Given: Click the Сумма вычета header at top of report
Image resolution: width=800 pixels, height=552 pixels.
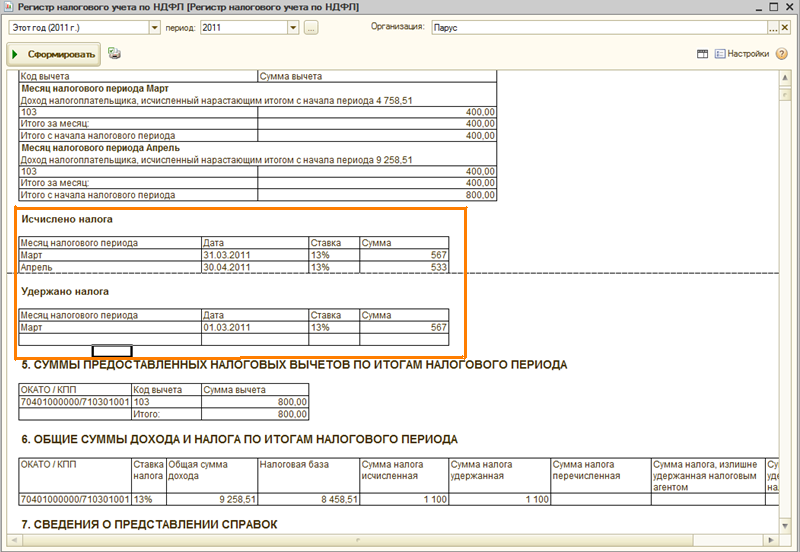Looking at the screenshot, I should [x=377, y=77].
